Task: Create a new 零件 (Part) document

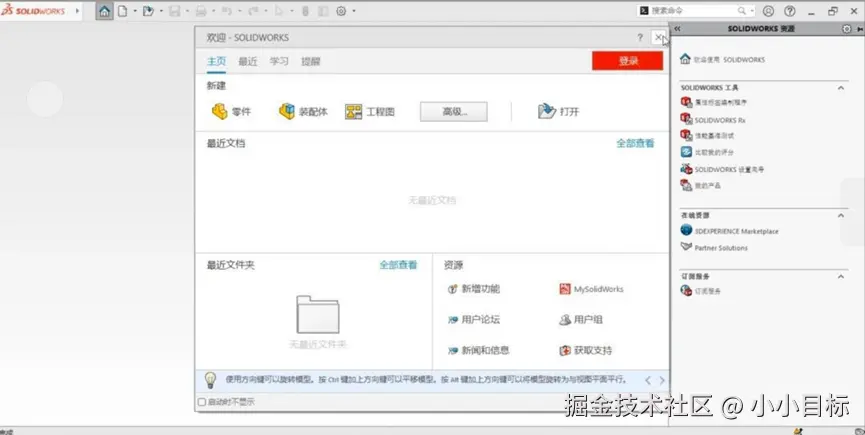Action: tap(231, 111)
